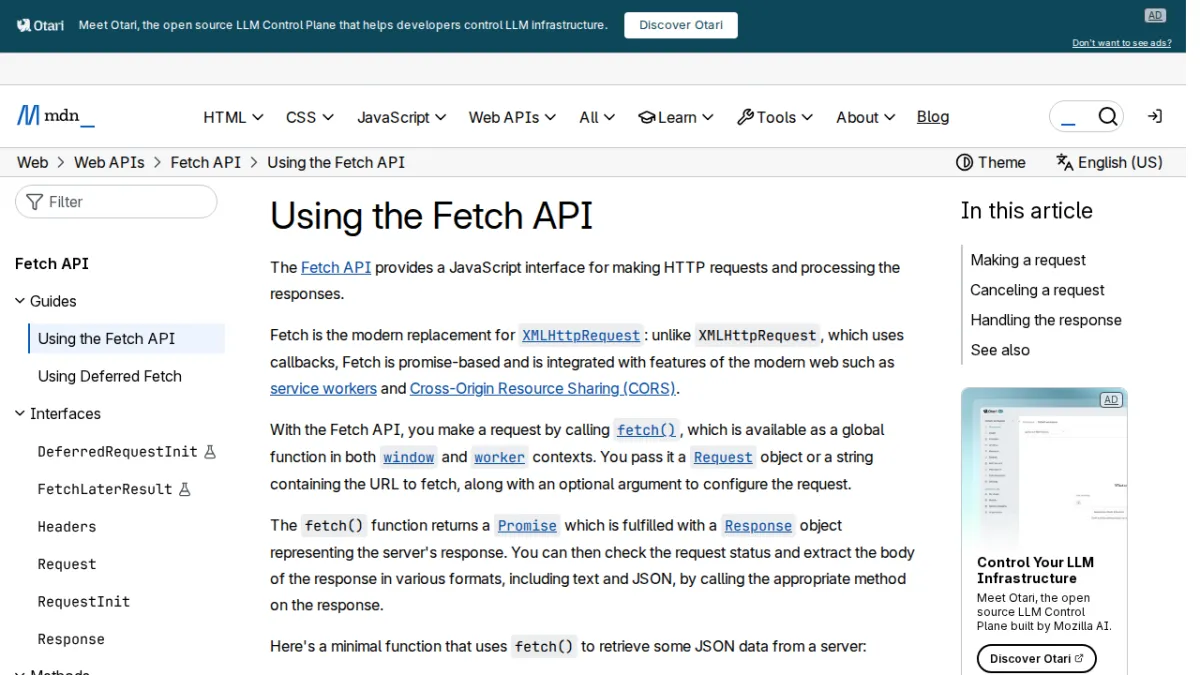The image size is (1200, 675).
Task: Click the MDN logo
Action: 56,116
